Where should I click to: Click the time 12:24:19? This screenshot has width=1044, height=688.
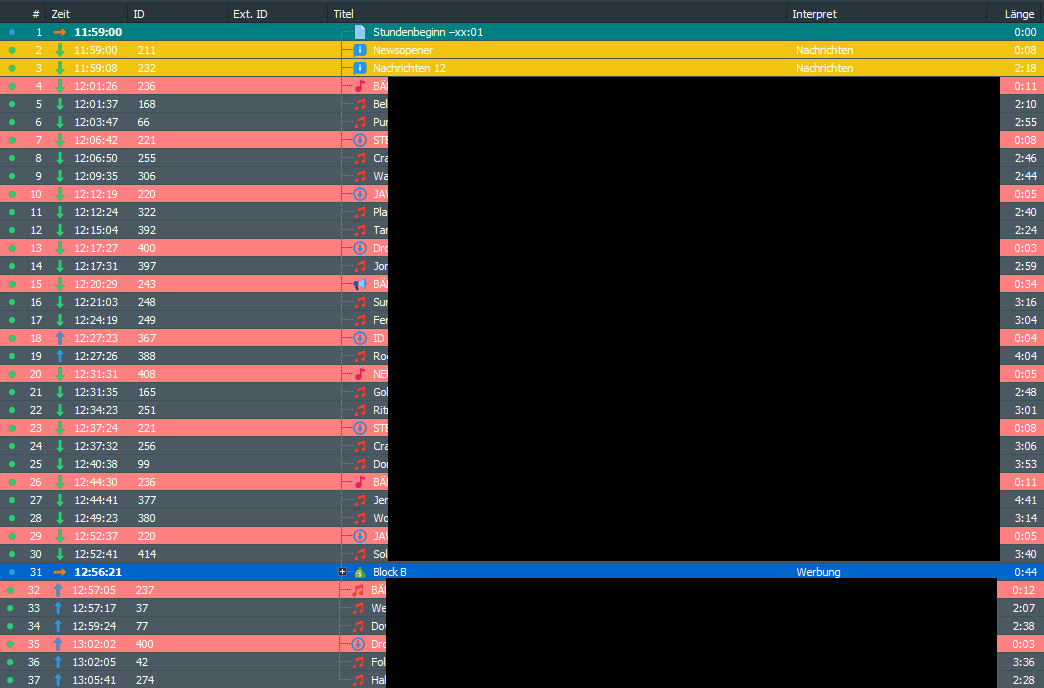click(x=96, y=320)
